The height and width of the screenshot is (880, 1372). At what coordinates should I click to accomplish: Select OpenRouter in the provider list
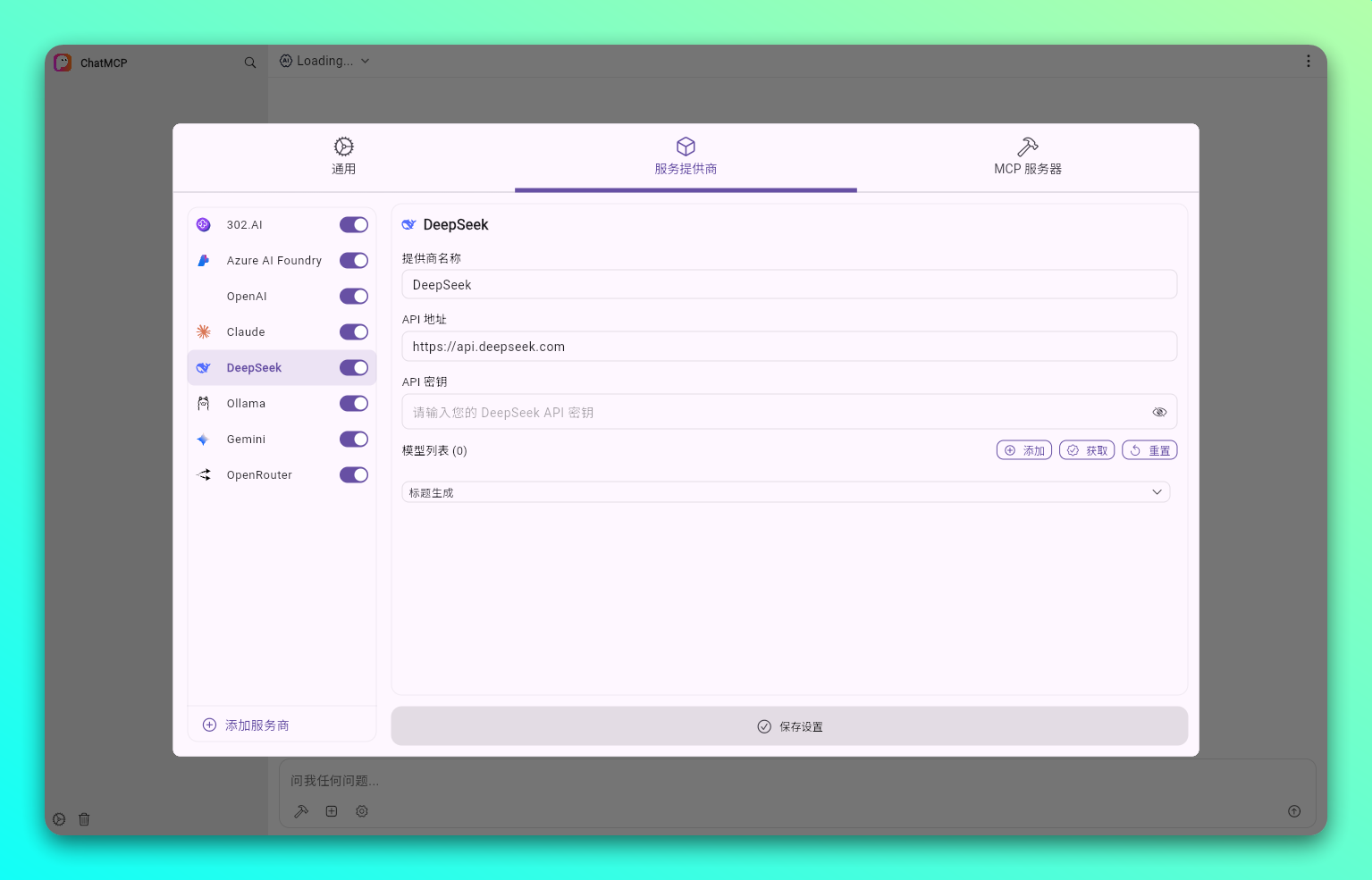point(259,475)
